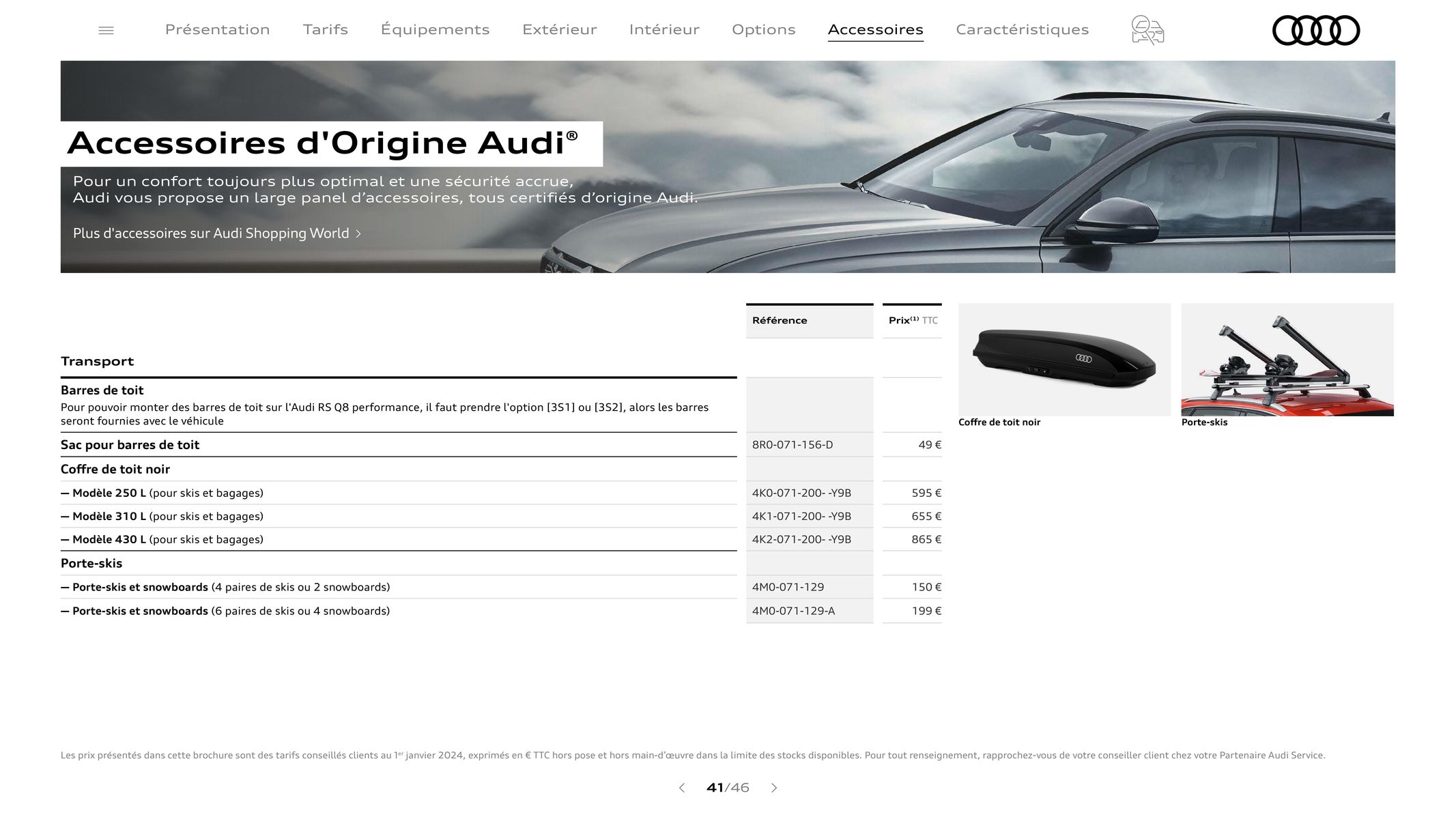This screenshot has height=819, width=1456.
Task: Click reference 8R0-071-156-D
Action: 793,445
